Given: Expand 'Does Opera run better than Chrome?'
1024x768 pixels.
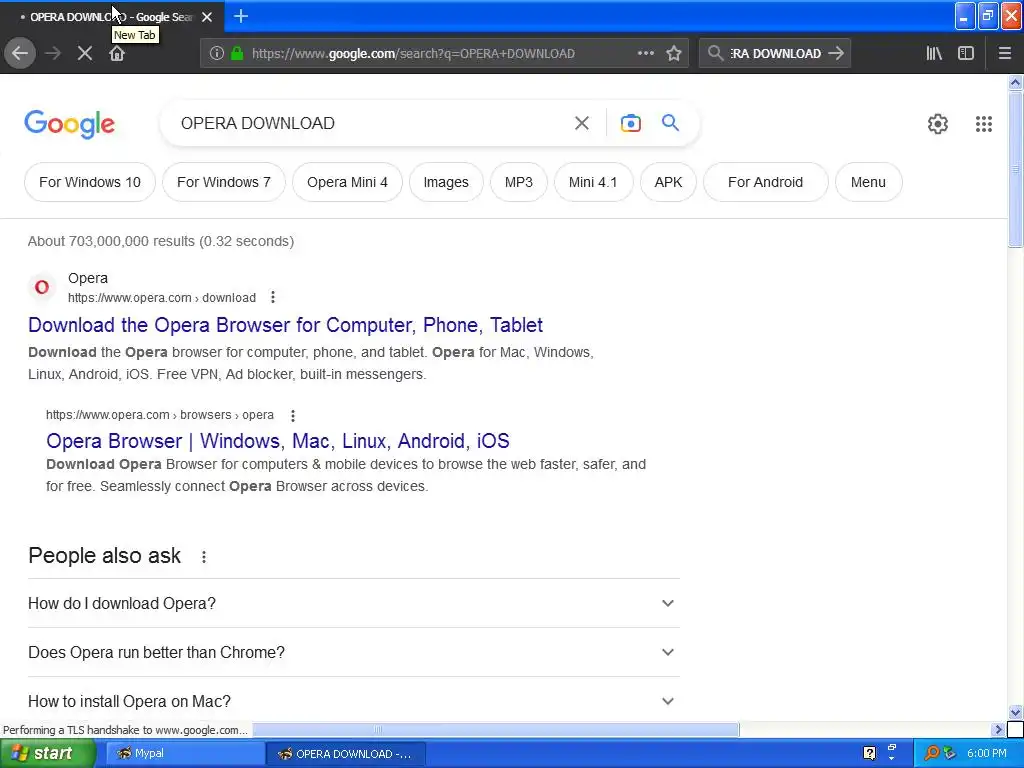Looking at the screenshot, I should click(353, 652).
